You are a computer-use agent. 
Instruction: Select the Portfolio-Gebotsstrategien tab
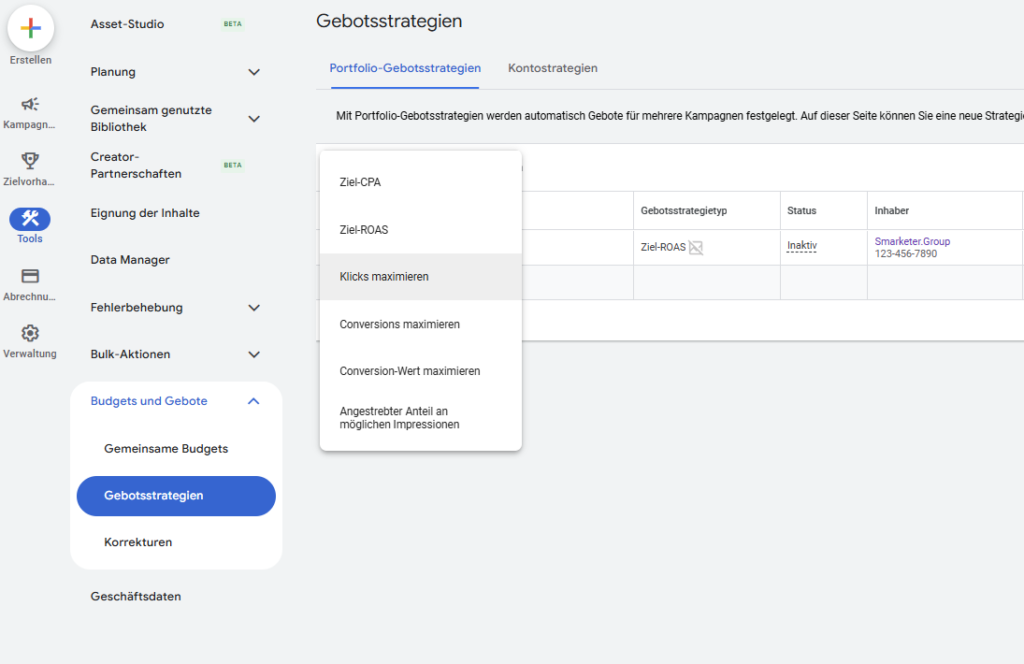point(404,69)
